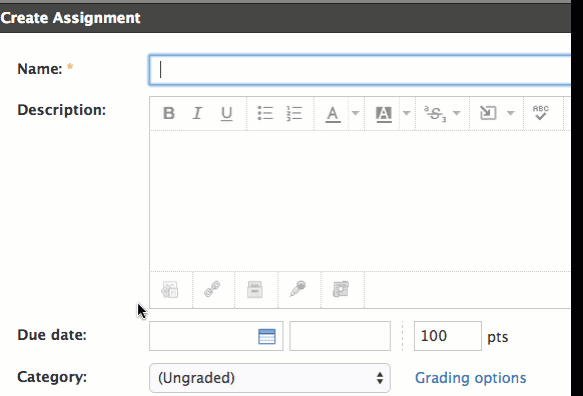Open the Category (Ungraded) dropdown

point(270,378)
